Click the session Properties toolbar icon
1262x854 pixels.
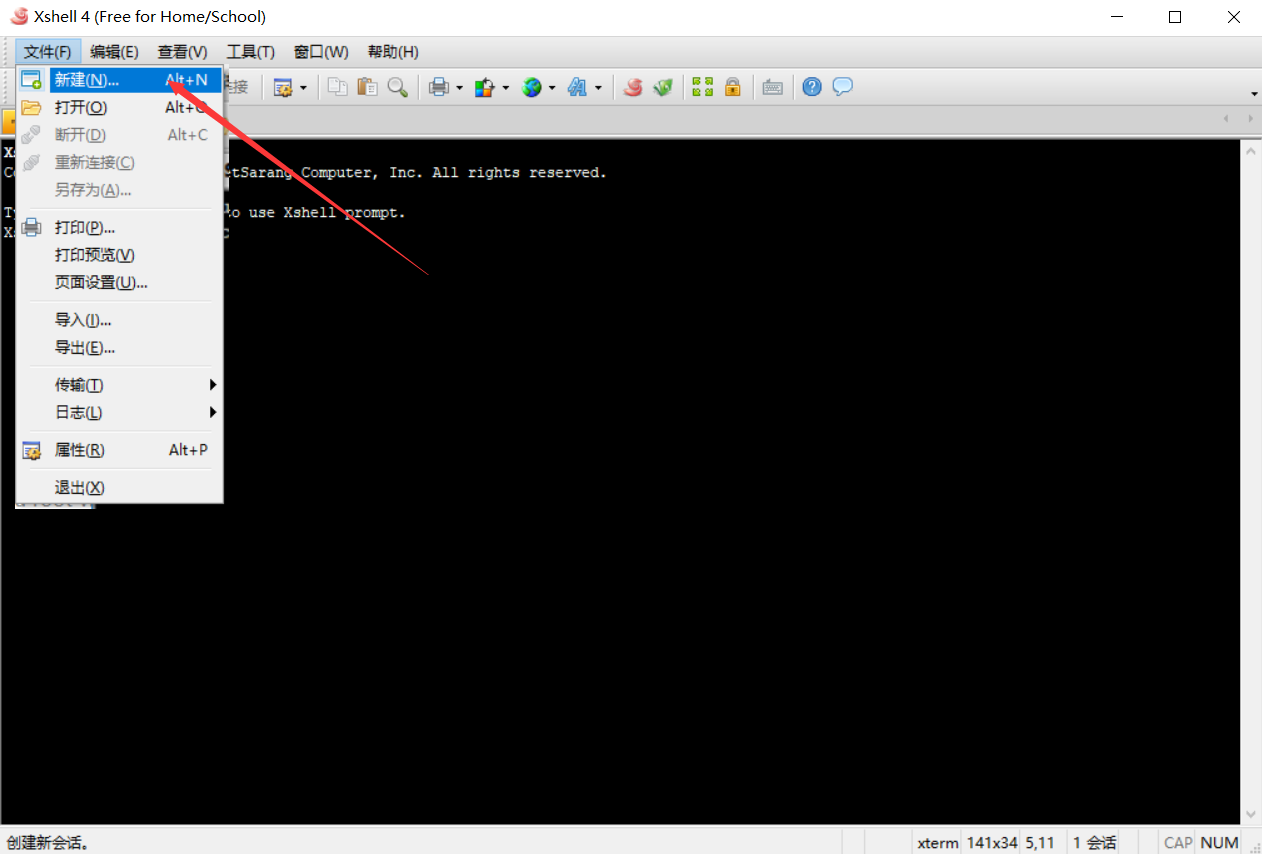click(x=283, y=87)
